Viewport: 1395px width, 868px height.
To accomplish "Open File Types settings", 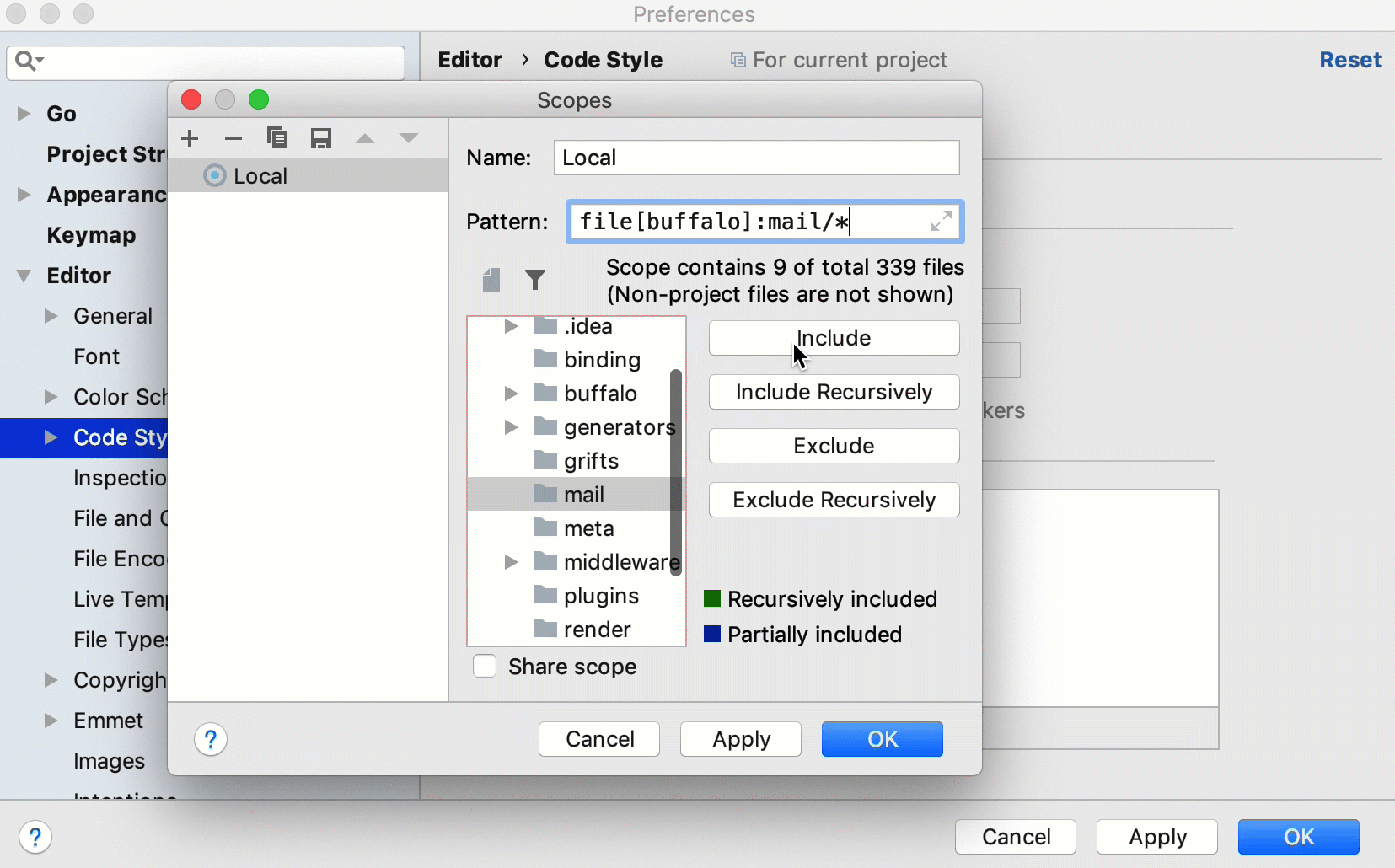I will pyautogui.click(x=121, y=640).
